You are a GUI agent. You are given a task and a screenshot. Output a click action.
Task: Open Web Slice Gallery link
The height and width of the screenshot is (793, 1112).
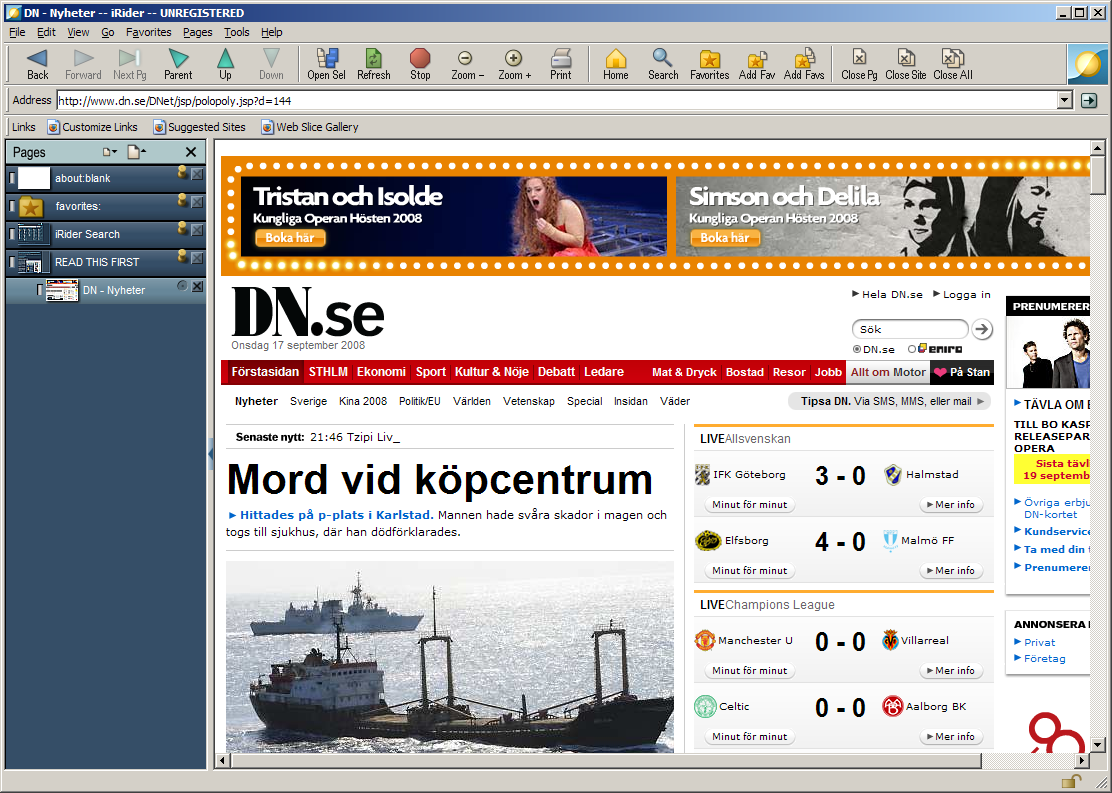(x=309, y=127)
